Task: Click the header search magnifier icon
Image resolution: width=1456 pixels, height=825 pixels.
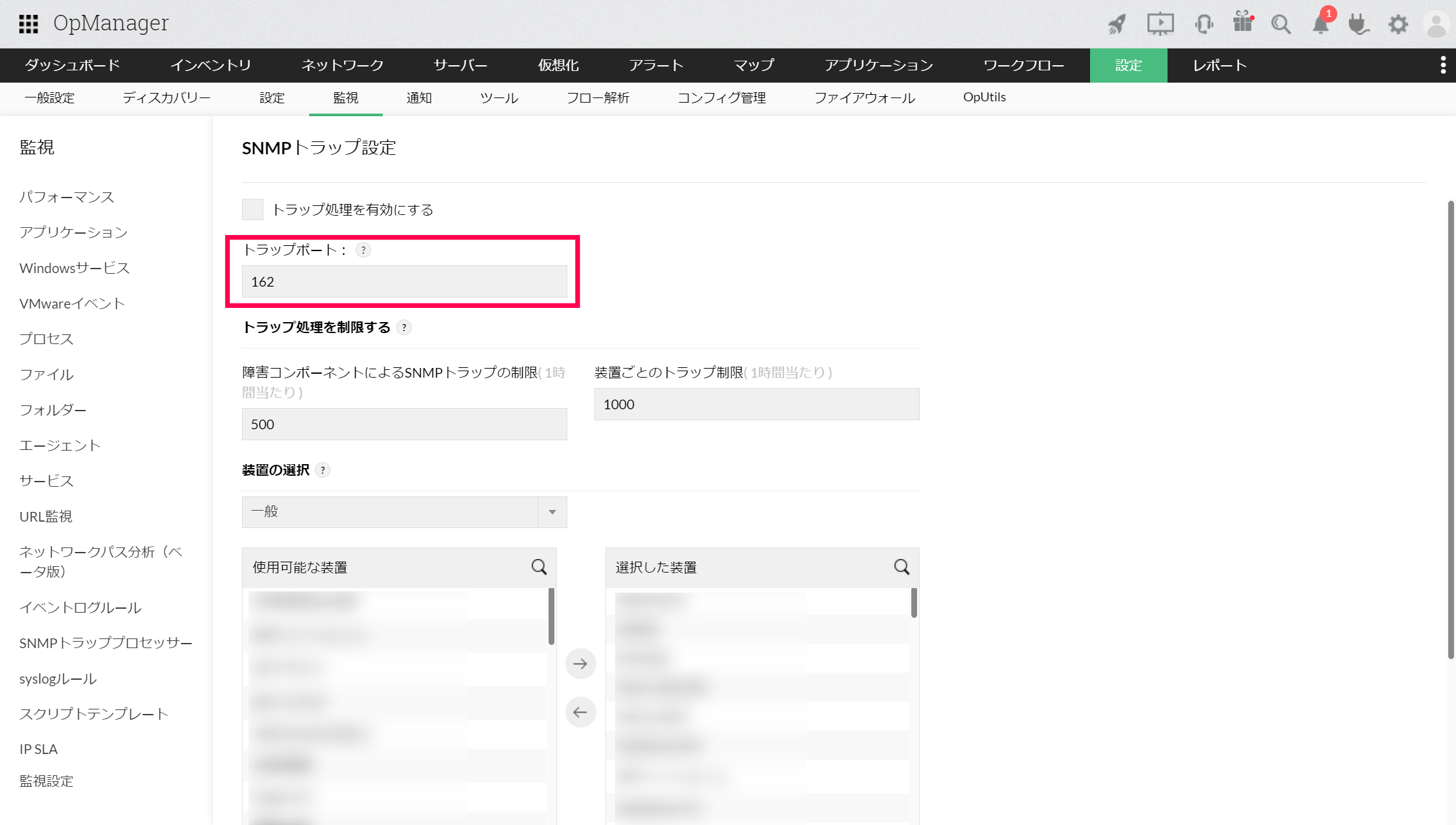Action: (x=1280, y=25)
